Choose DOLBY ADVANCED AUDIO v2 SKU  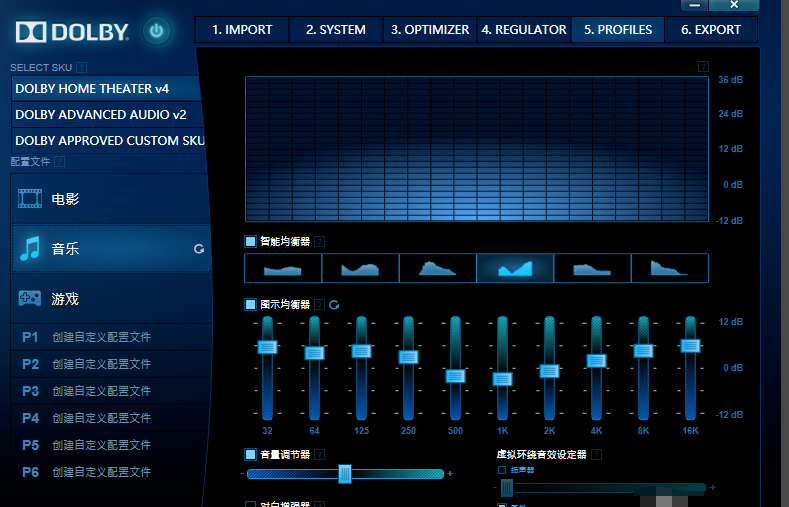[105, 114]
